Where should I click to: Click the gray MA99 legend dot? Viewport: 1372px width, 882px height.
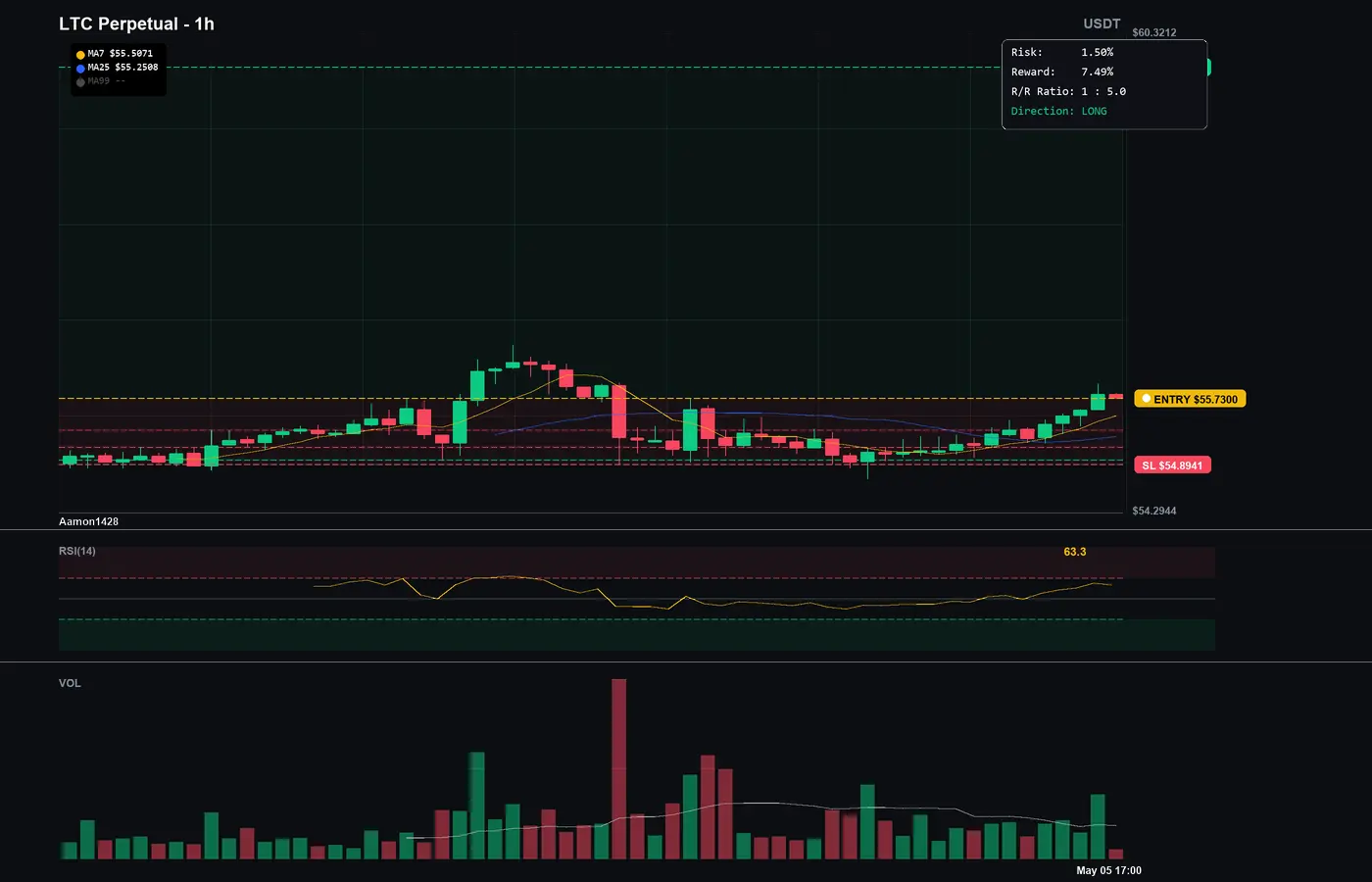[80, 82]
